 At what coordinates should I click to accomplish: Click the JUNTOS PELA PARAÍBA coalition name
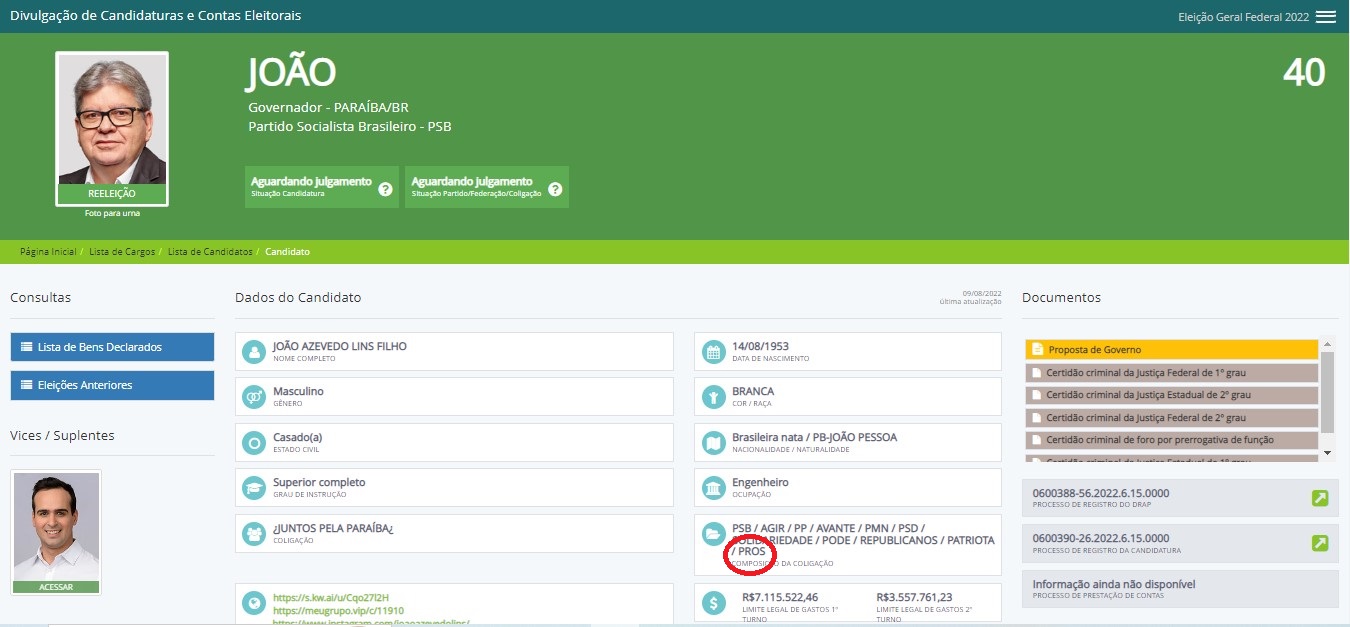[x=333, y=528]
